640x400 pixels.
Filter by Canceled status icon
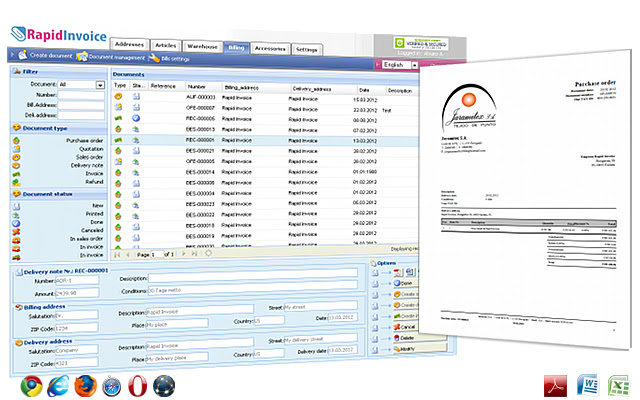[16, 231]
